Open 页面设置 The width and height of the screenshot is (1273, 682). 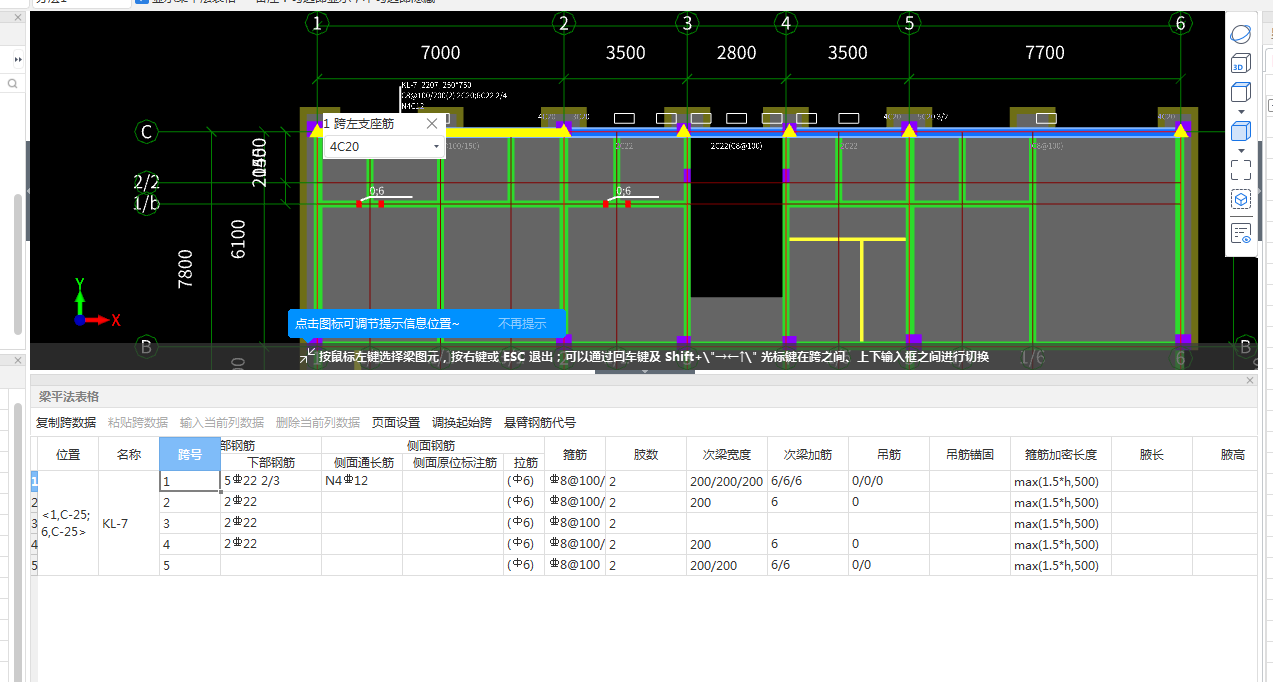(x=396, y=423)
